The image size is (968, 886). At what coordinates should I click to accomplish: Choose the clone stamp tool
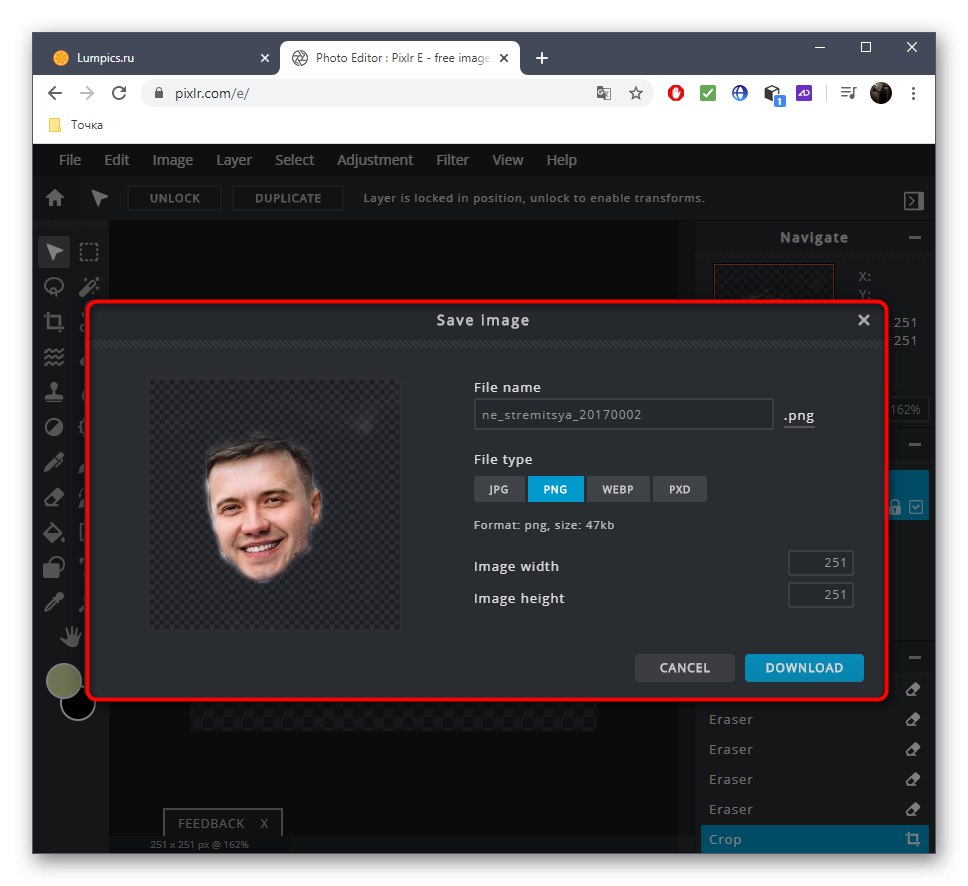(54, 391)
